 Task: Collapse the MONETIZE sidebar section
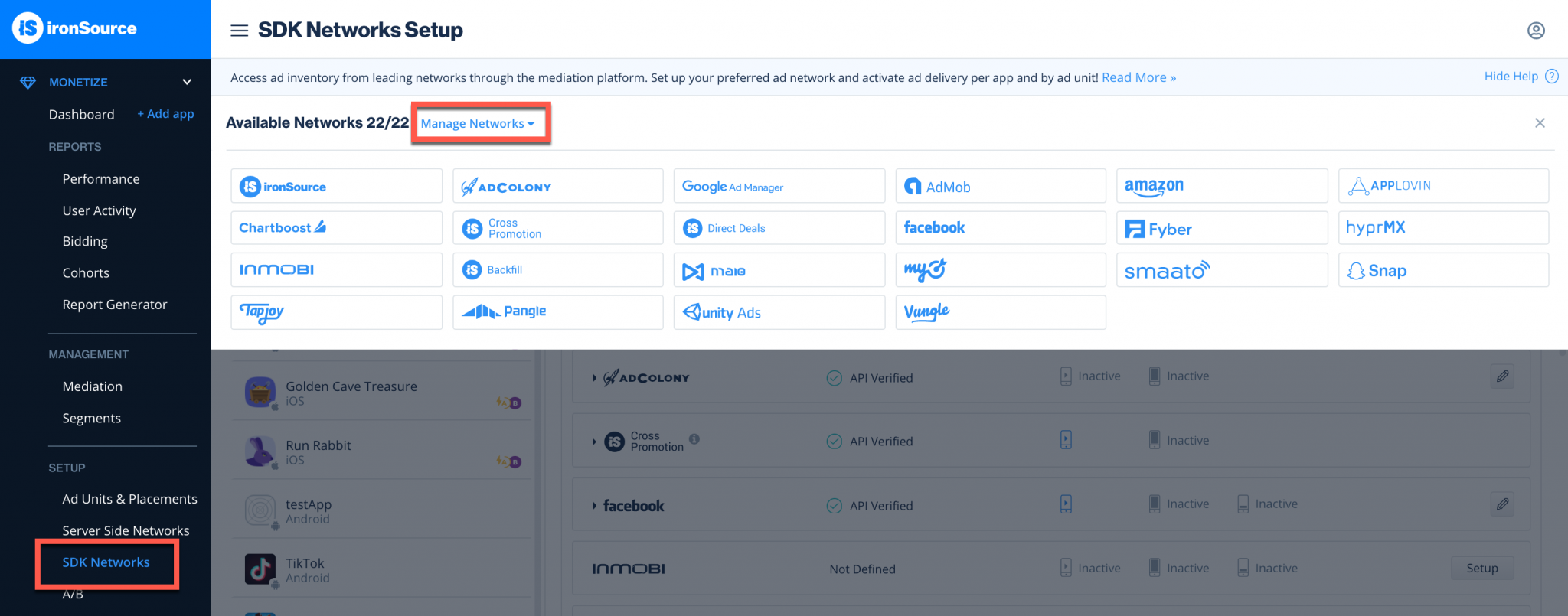186,82
